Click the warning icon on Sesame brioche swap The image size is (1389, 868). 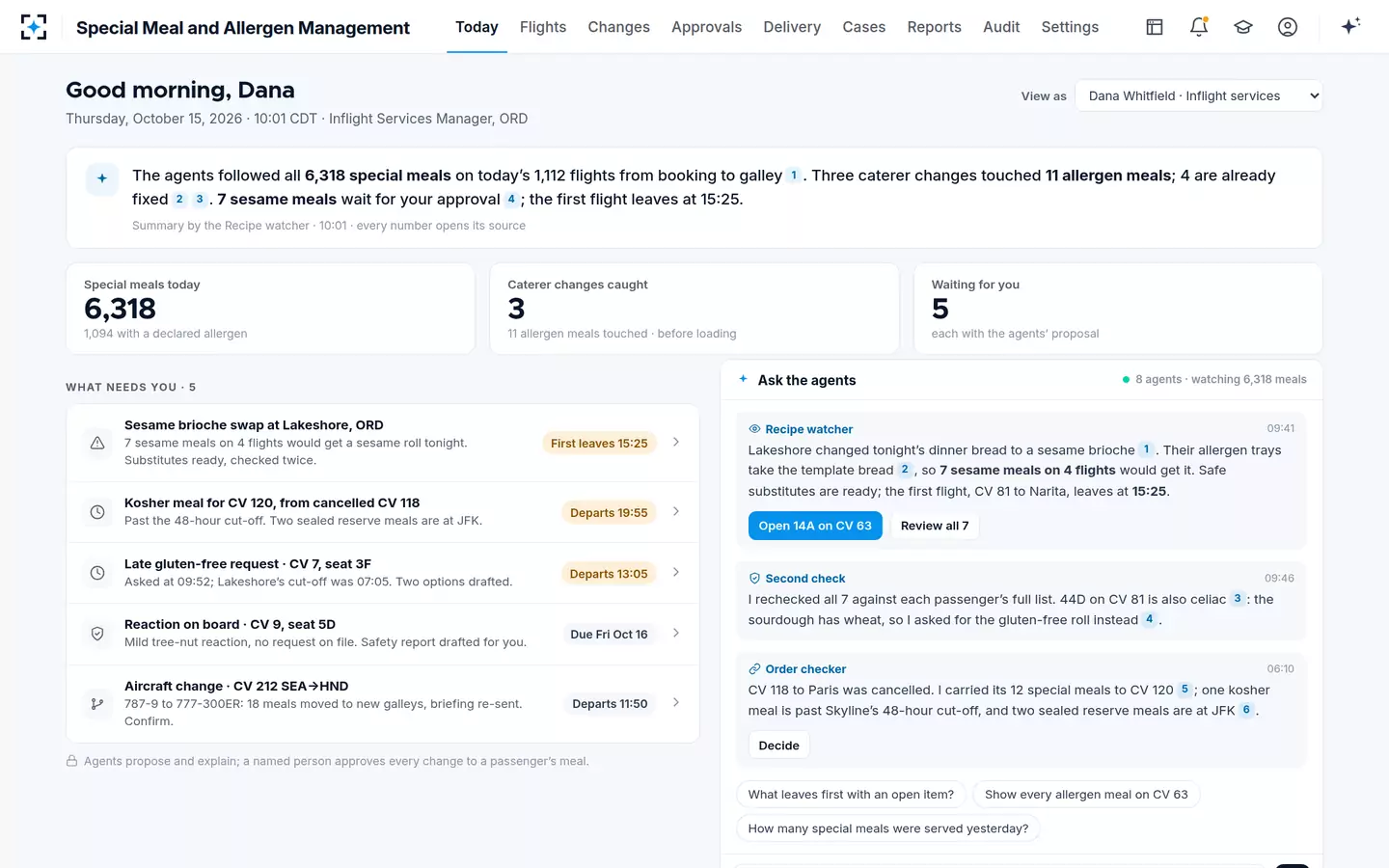[x=97, y=443]
